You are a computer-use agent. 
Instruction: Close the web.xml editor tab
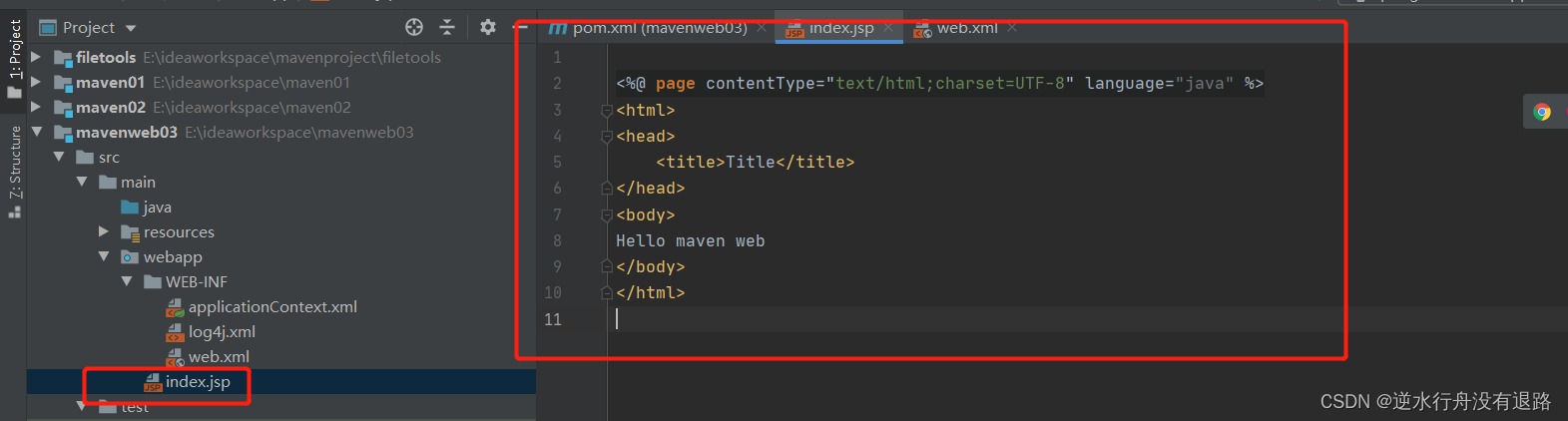click(x=1012, y=28)
